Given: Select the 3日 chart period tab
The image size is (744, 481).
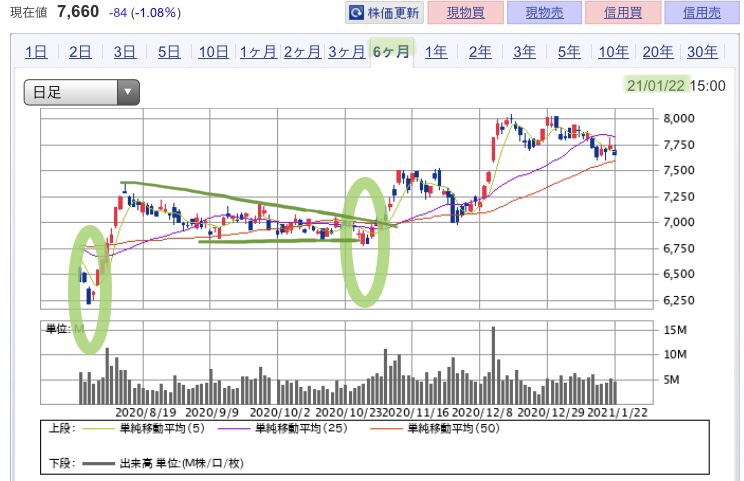Looking at the screenshot, I should [125, 52].
